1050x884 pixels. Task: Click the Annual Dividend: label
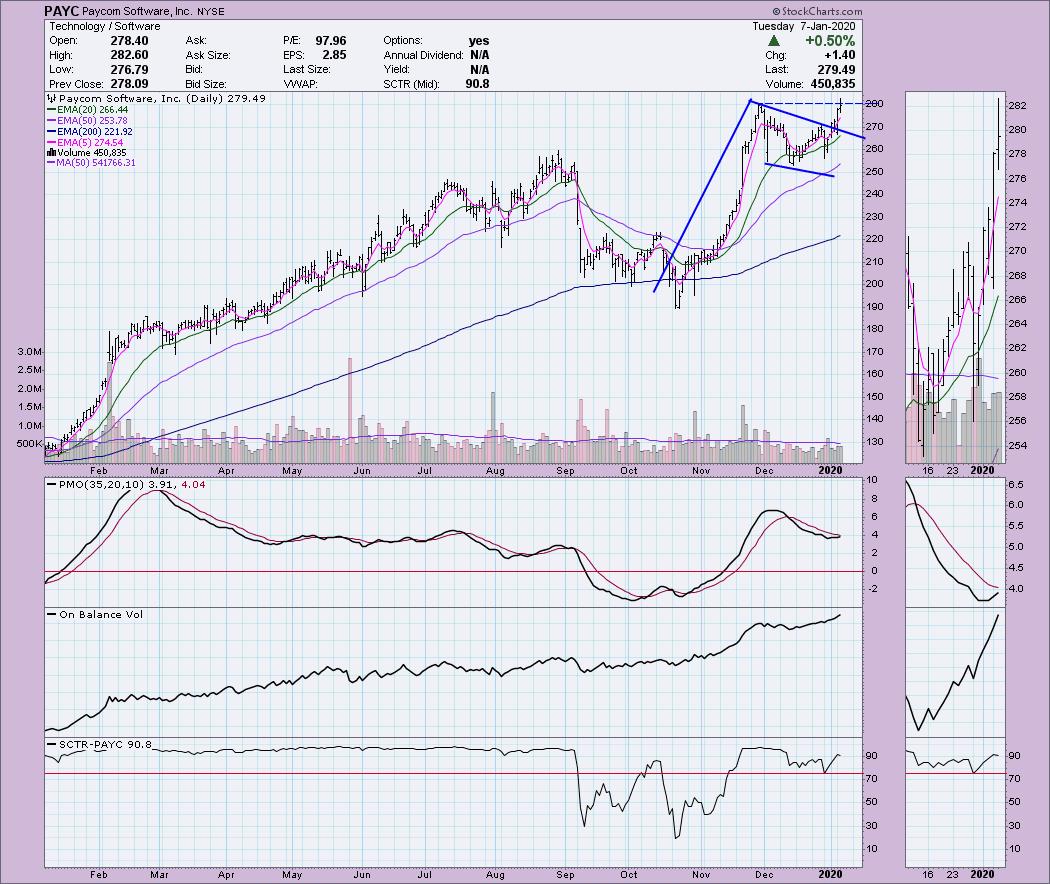pyautogui.click(x=423, y=55)
